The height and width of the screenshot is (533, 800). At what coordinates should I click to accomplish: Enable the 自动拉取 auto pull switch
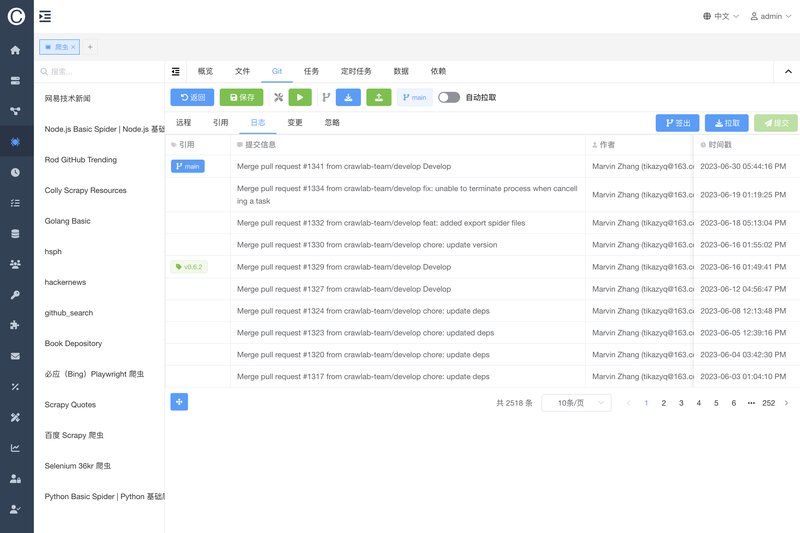449,97
